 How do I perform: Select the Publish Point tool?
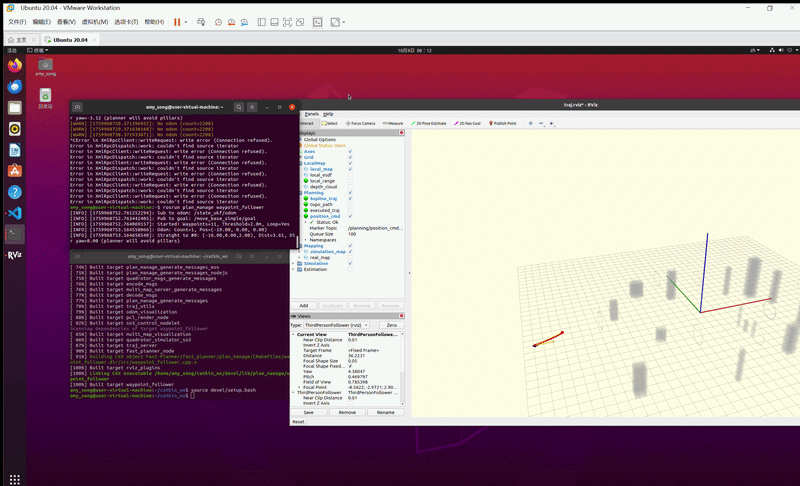[x=503, y=123]
